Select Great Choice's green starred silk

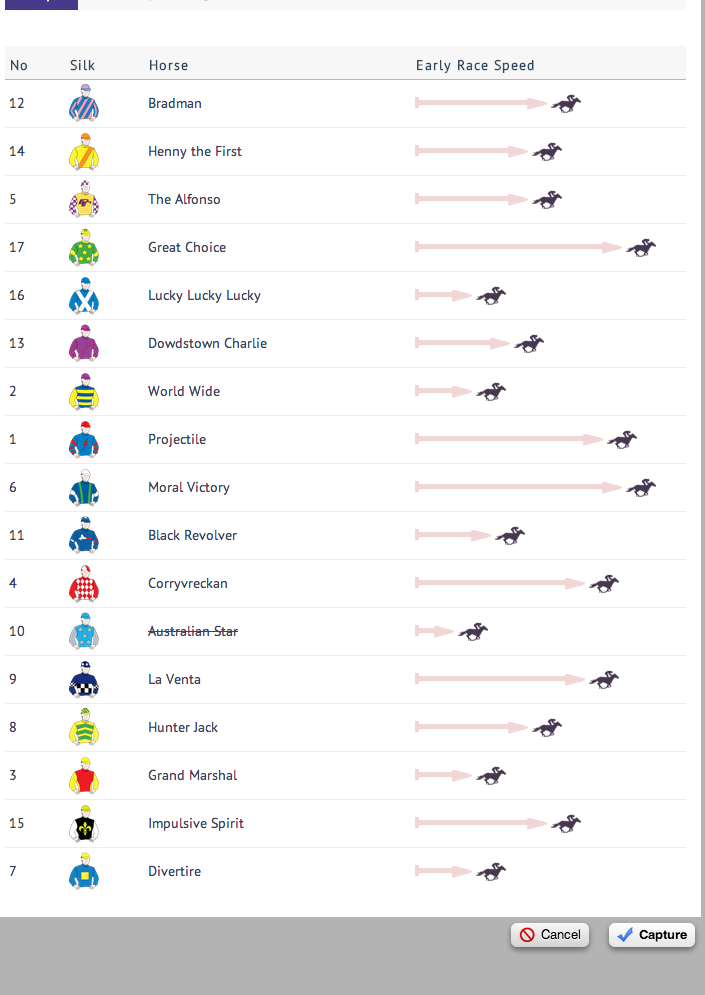coord(84,247)
